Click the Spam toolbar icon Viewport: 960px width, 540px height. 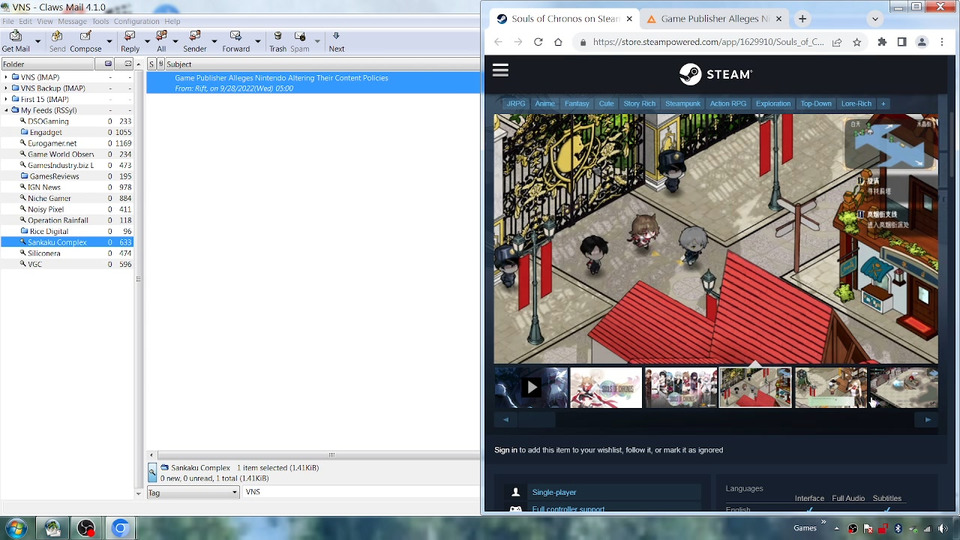(x=299, y=41)
